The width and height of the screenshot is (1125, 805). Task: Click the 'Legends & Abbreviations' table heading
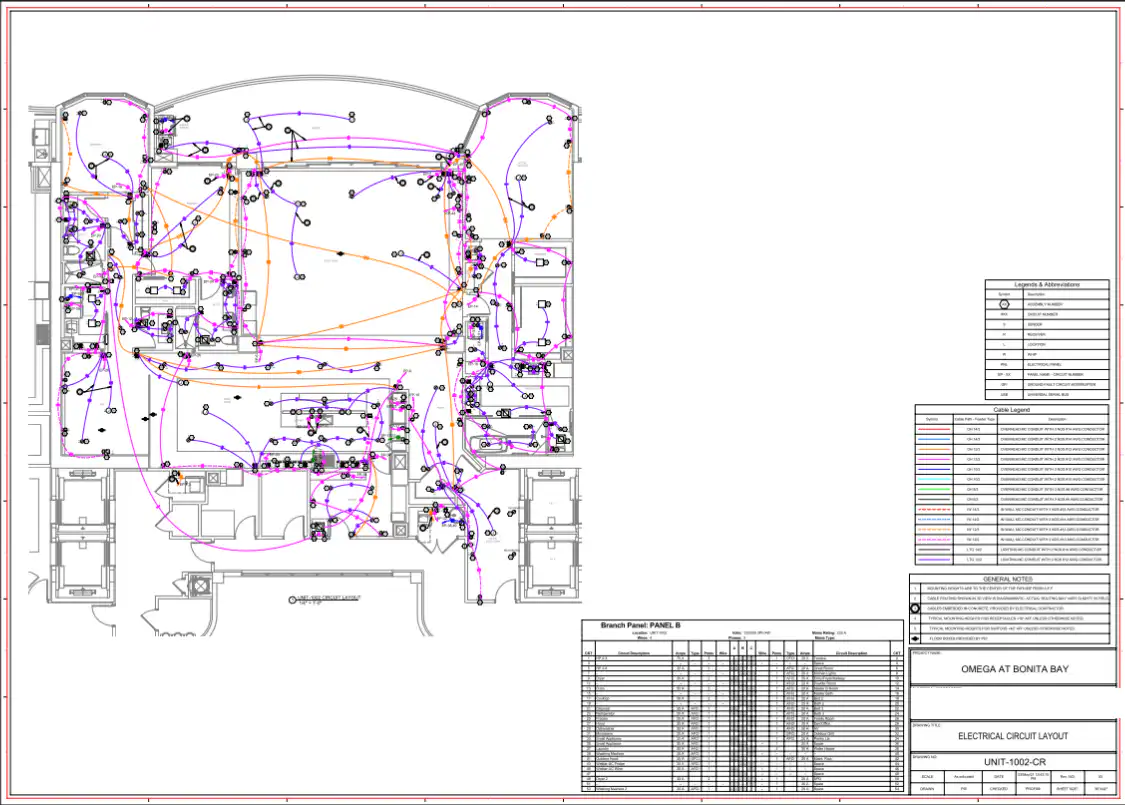(1047, 285)
